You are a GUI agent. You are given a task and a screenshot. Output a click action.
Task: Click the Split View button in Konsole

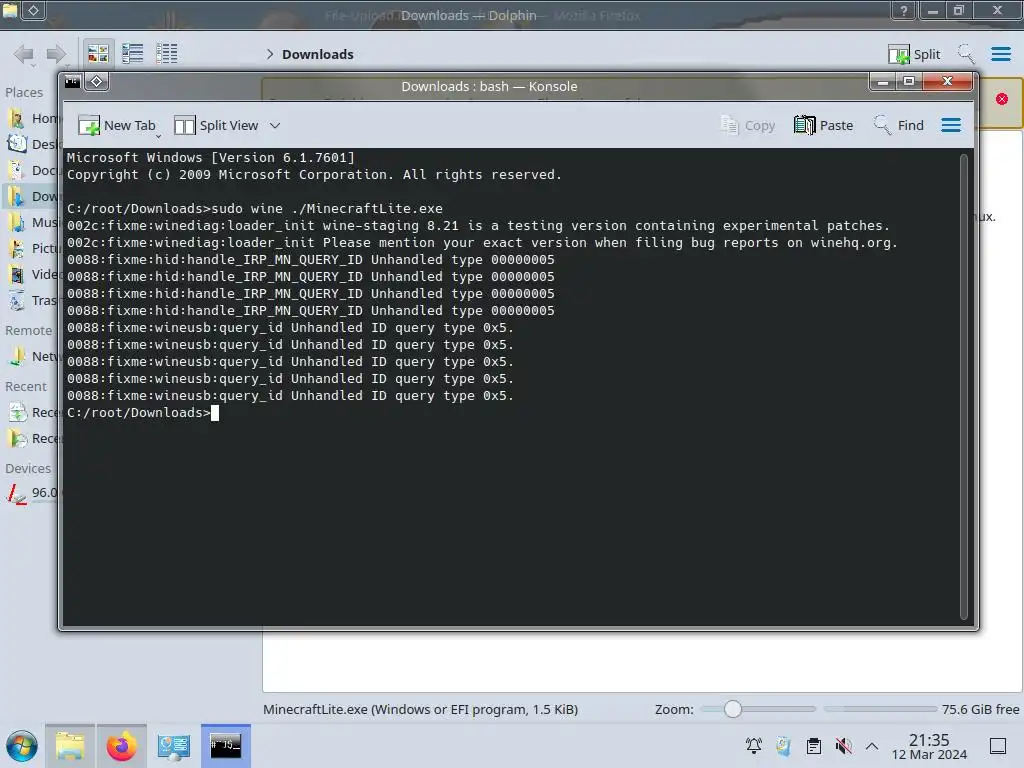tap(216, 125)
